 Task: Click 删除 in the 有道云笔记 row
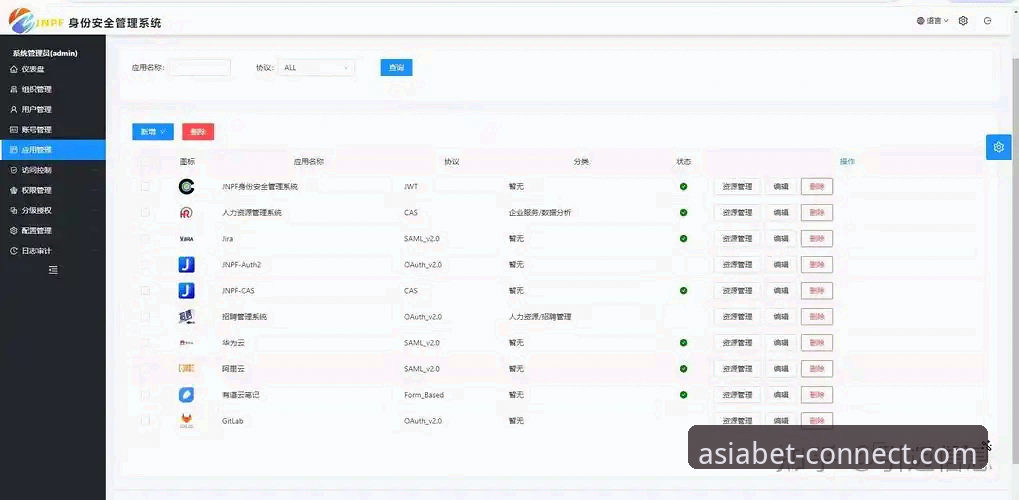pyautogui.click(x=817, y=395)
